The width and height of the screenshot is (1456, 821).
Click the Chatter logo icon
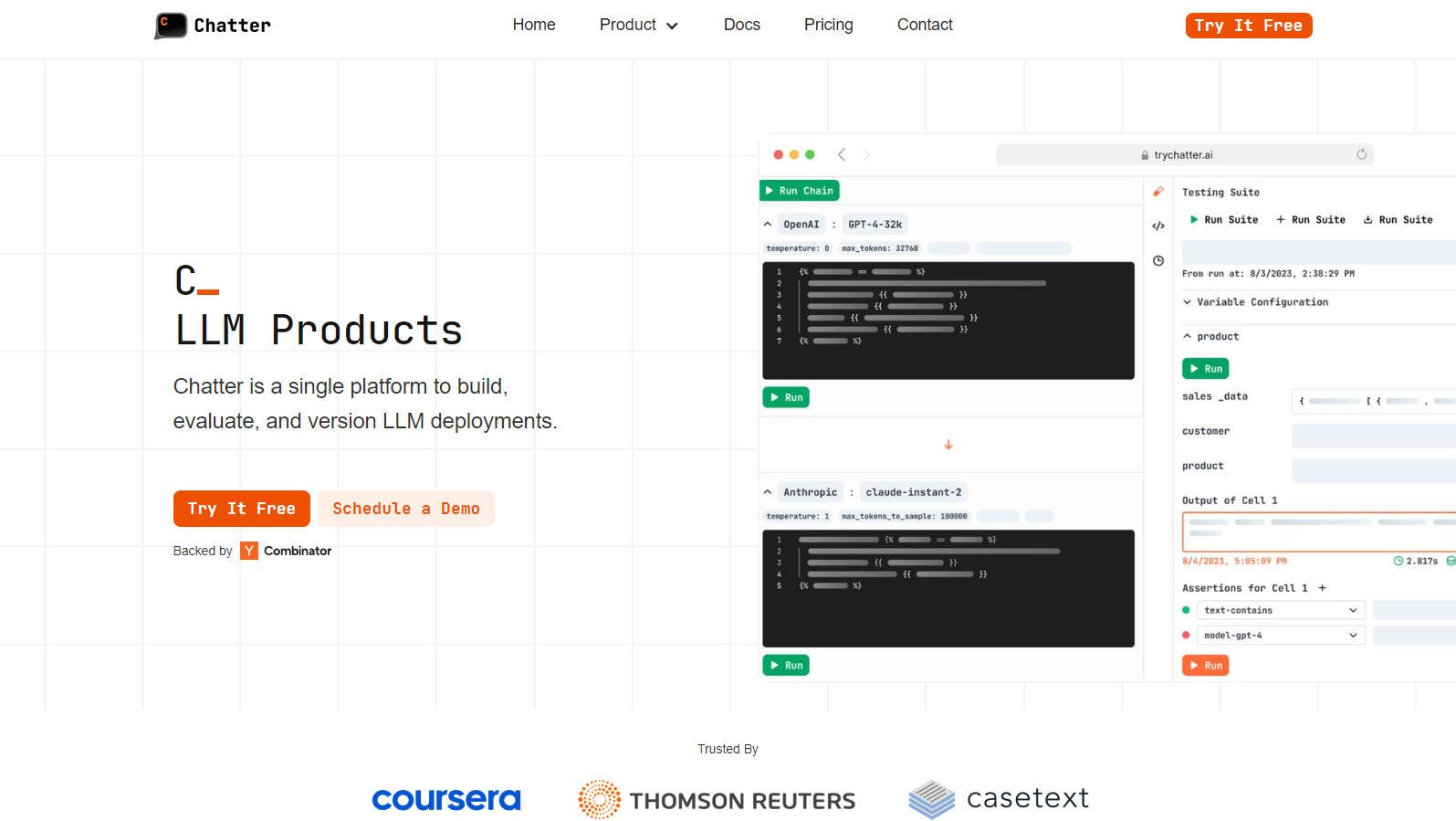(171, 26)
